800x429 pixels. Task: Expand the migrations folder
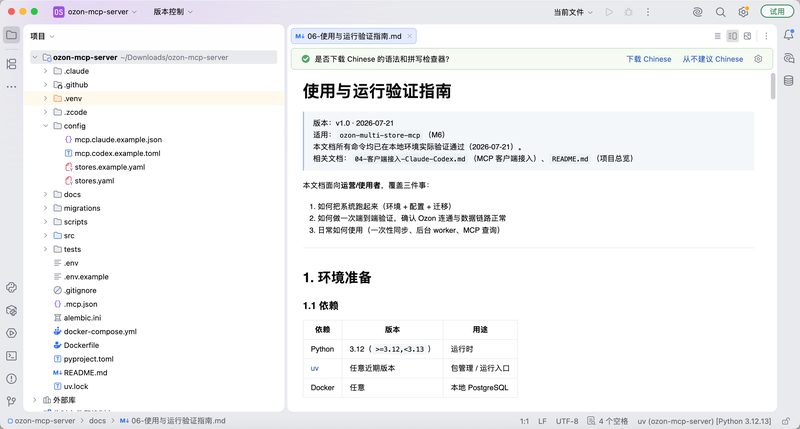coord(45,208)
